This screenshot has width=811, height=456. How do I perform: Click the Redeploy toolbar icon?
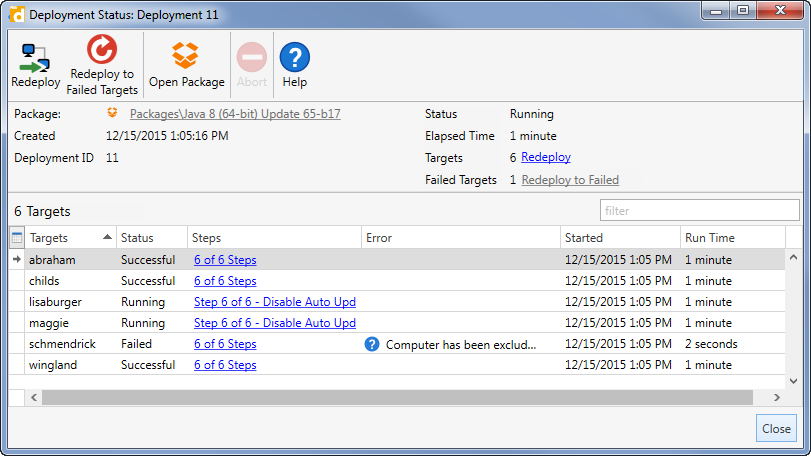[x=35, y=58]
